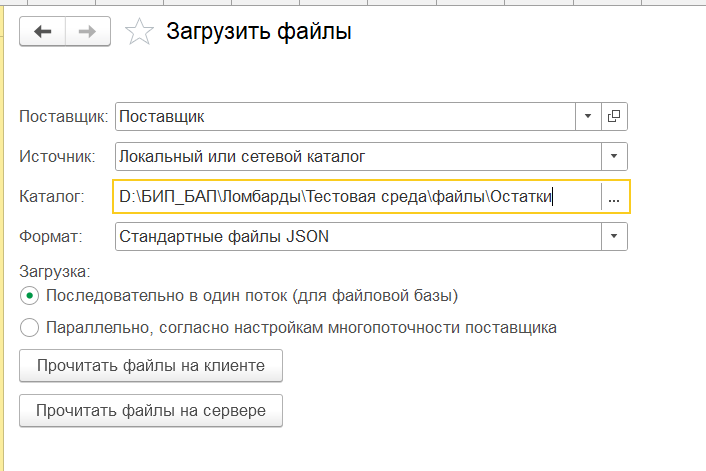
Task: Open the Поставщик item form icon
Action: click(x=614, y=117)
